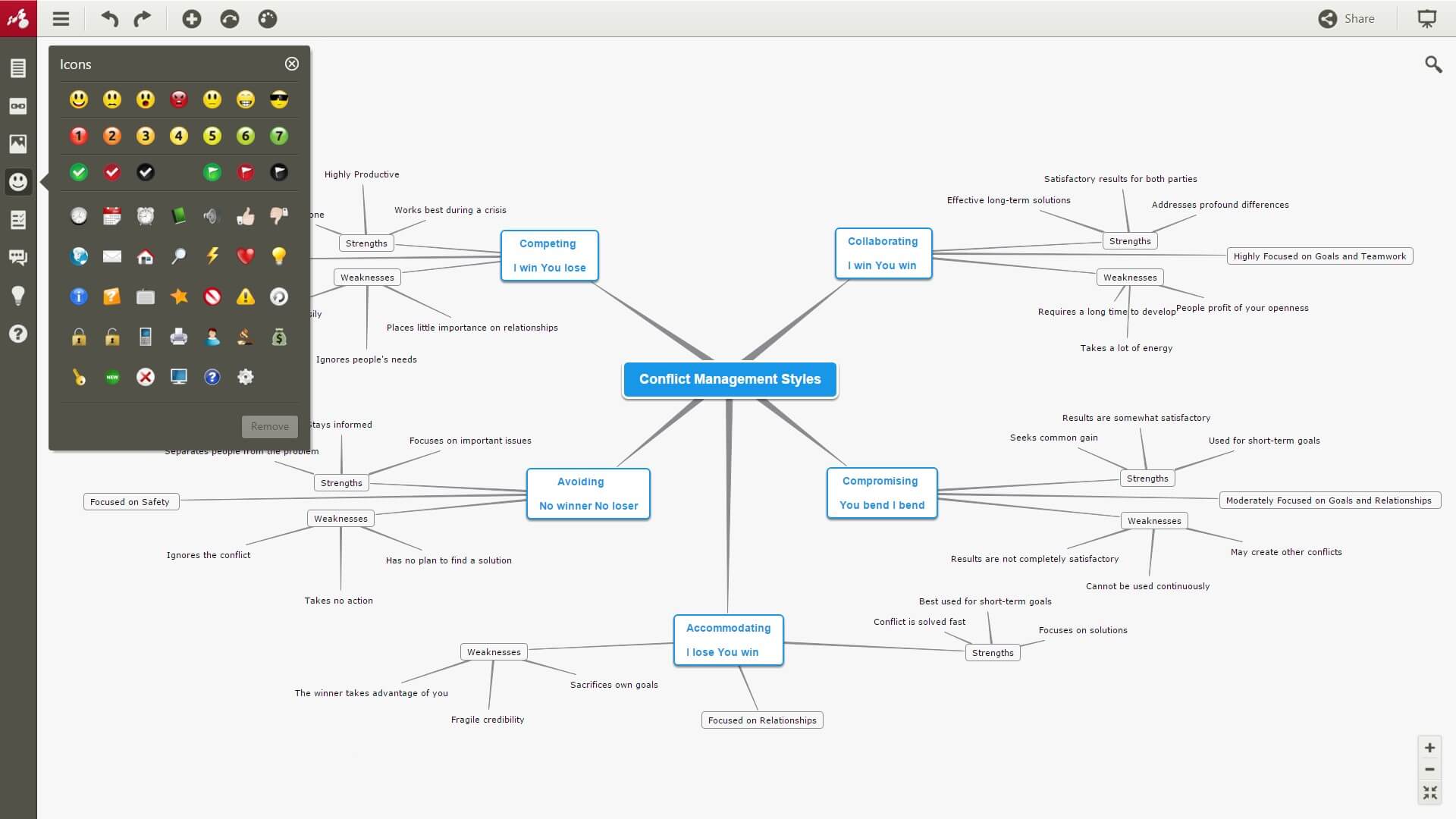Screen dimensions: 1456x819
Task: Click the undo arrow icon
Action: tap(109, 18)
